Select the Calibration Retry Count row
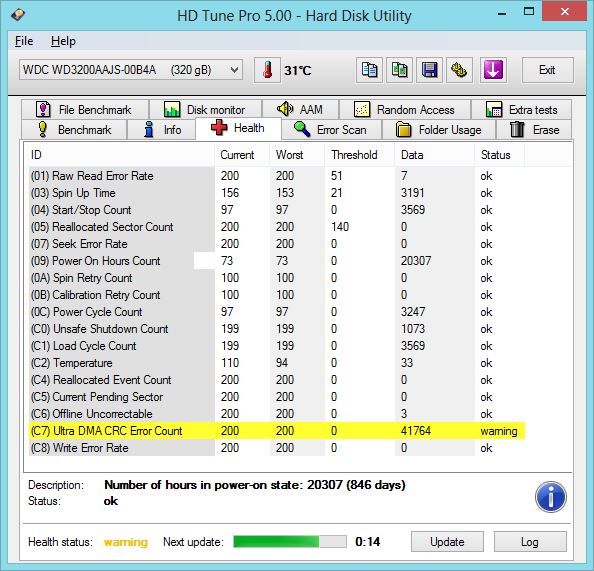 pos(277,295)
